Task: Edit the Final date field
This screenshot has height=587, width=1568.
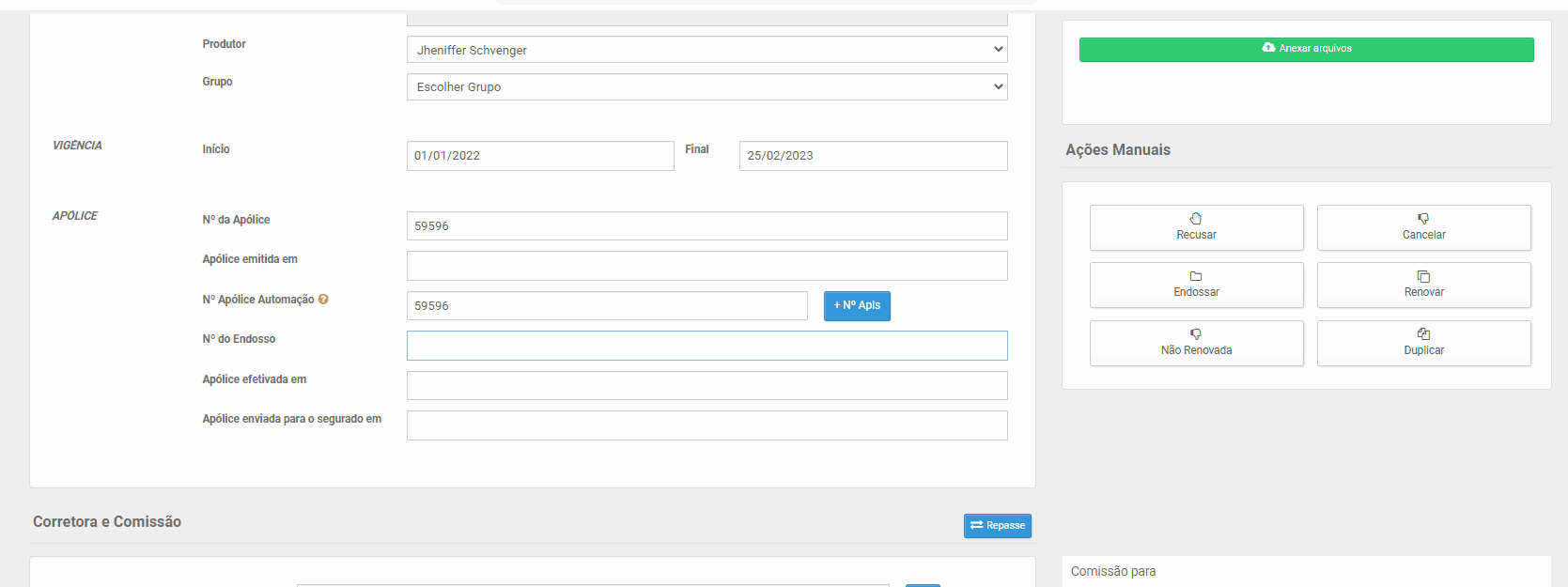Action: pos(873,156)
